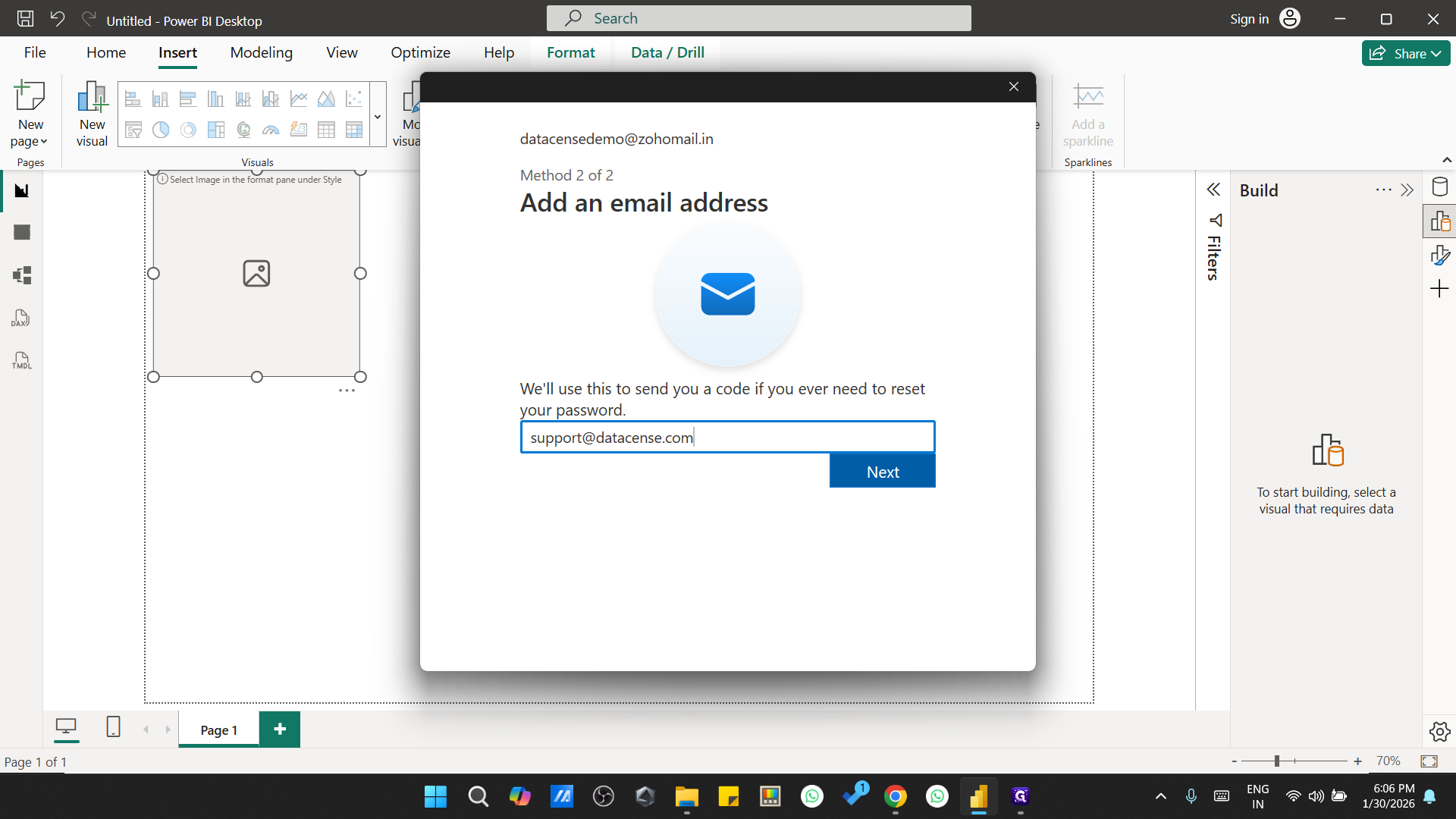Open the TMDL view
The width and height of the screenshot is (1456, 819).
pyautogui.click(x=20, y=360)
